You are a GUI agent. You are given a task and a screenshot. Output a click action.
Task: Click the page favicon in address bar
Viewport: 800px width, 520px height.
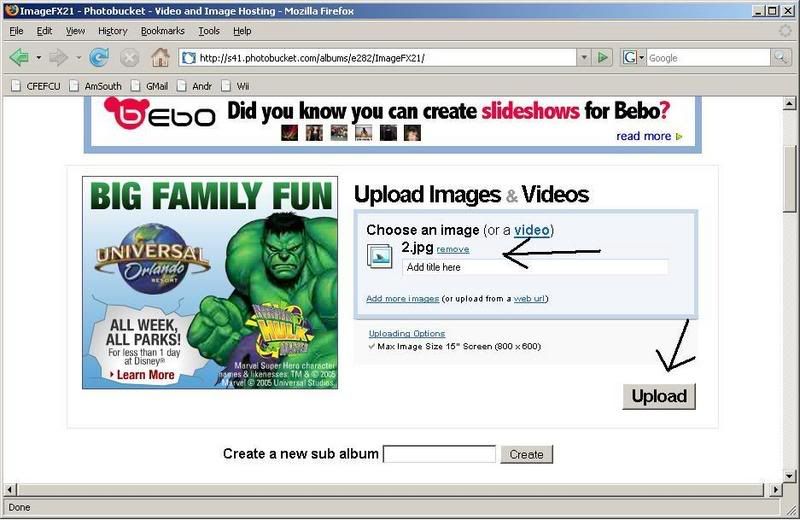(189, 58)
